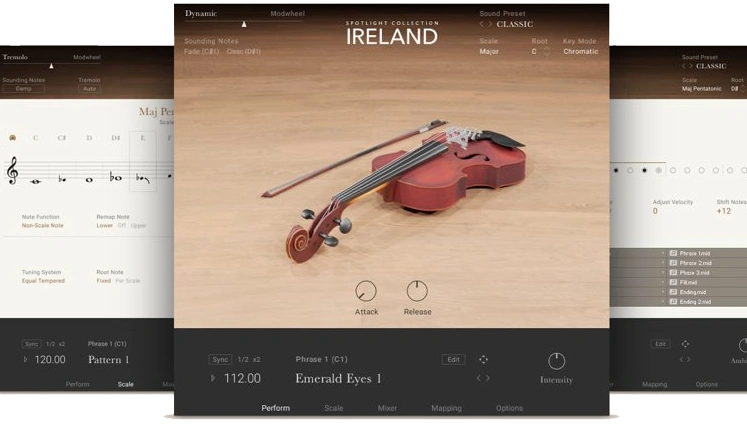Click the Release knob in the center window
This screenshot has height=432, width=747.
(x=417, y=291)
